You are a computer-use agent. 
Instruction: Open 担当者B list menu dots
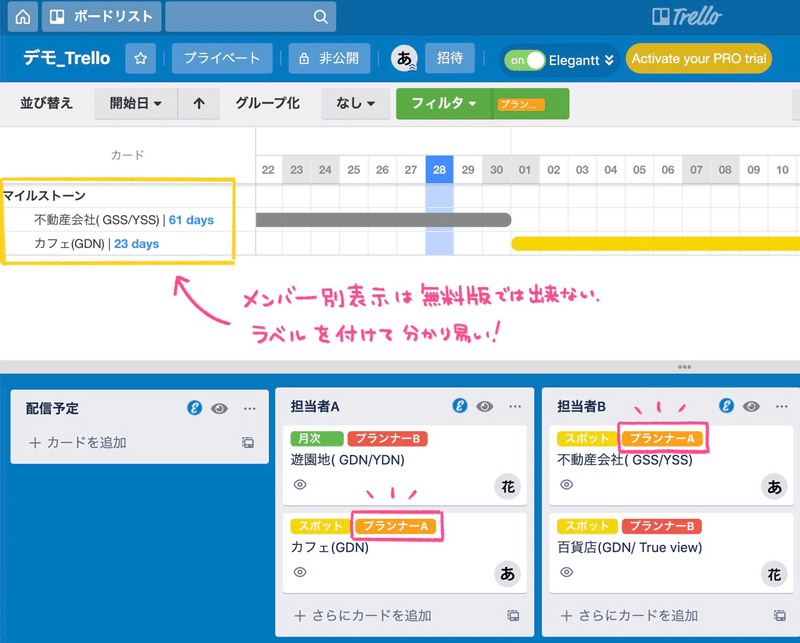782,406
